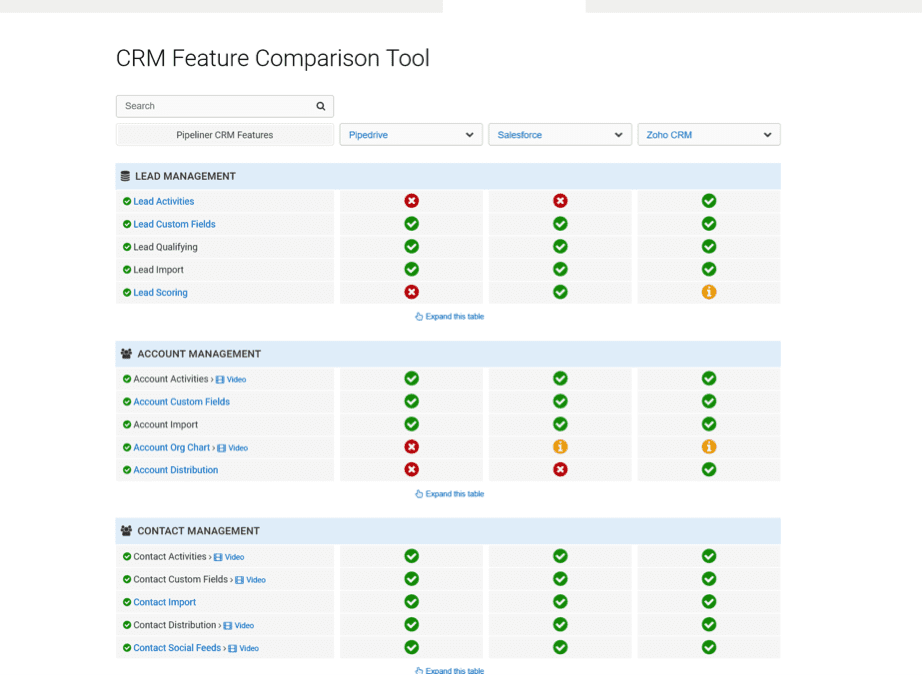Click the video icon beside Contact Social Feeds
The height and width of the screenshot is (675, 923).
click(x=233, y=649)
